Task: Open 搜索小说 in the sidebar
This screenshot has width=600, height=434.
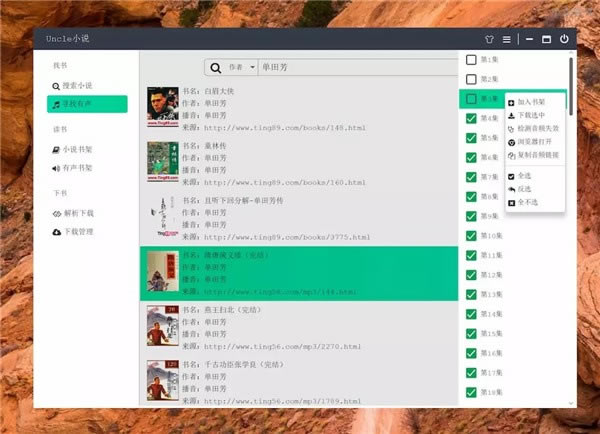Action: tap(72, 86)
